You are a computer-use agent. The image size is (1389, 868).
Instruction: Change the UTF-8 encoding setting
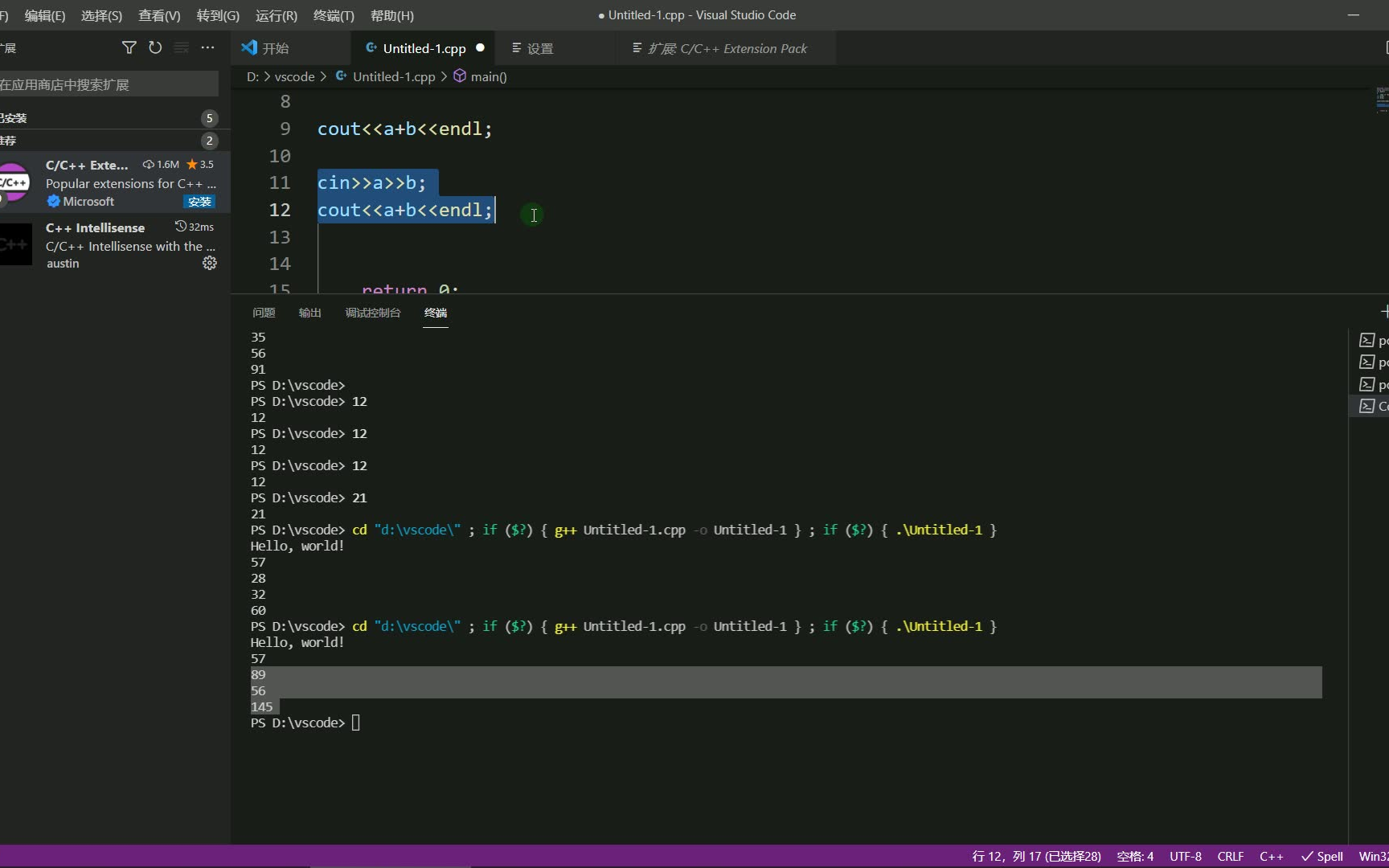[x=1185, y=856]
